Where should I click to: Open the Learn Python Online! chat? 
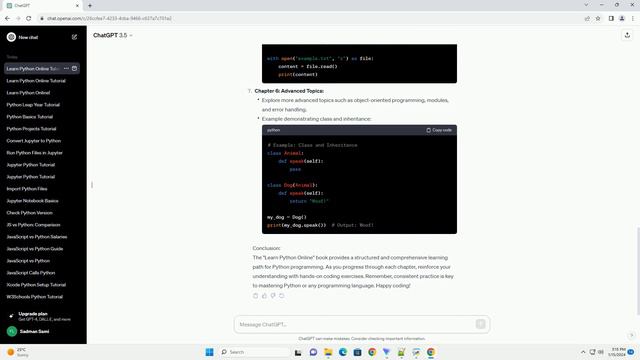tap(28, 93)
